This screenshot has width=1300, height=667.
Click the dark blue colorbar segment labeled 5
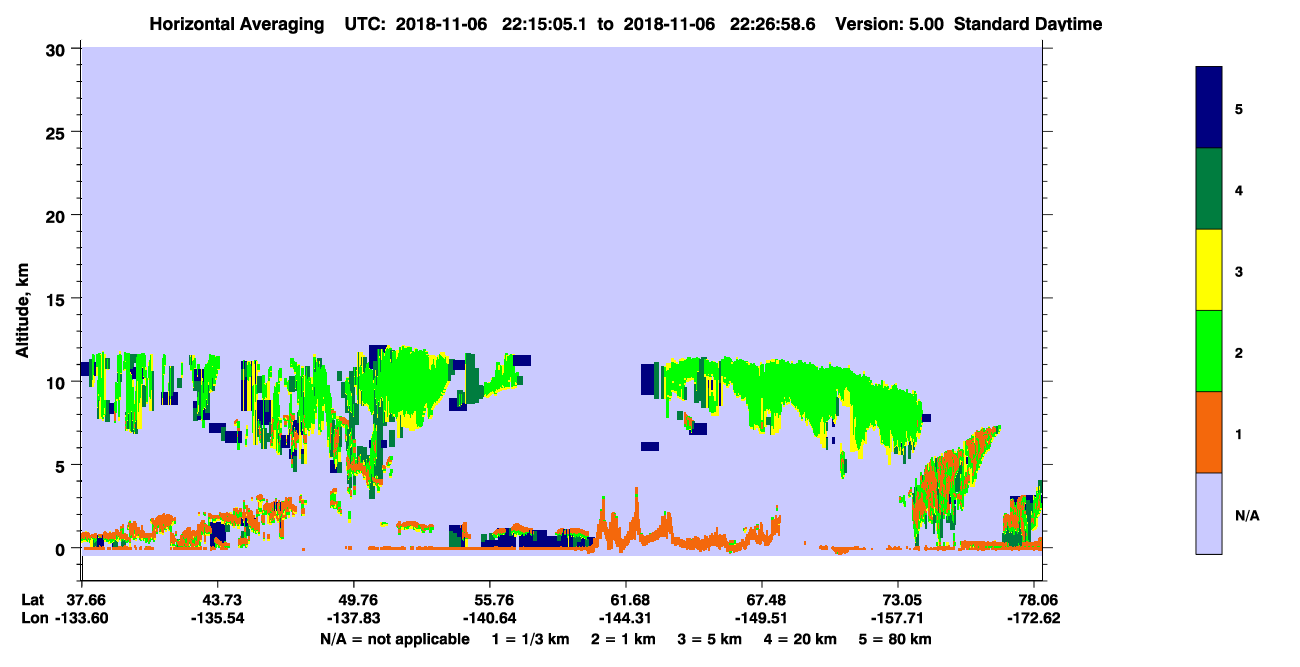[x=1209, y=108]
